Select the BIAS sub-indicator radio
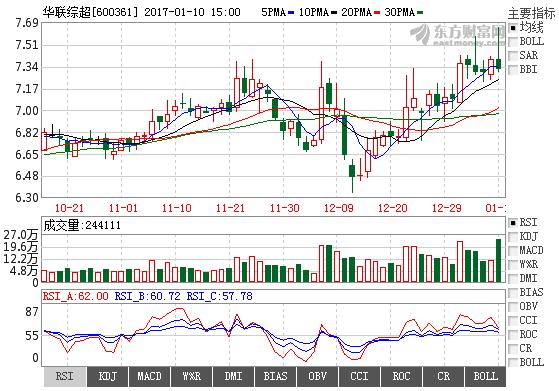Viewport: 559px width, 391px height. (513, 293)
